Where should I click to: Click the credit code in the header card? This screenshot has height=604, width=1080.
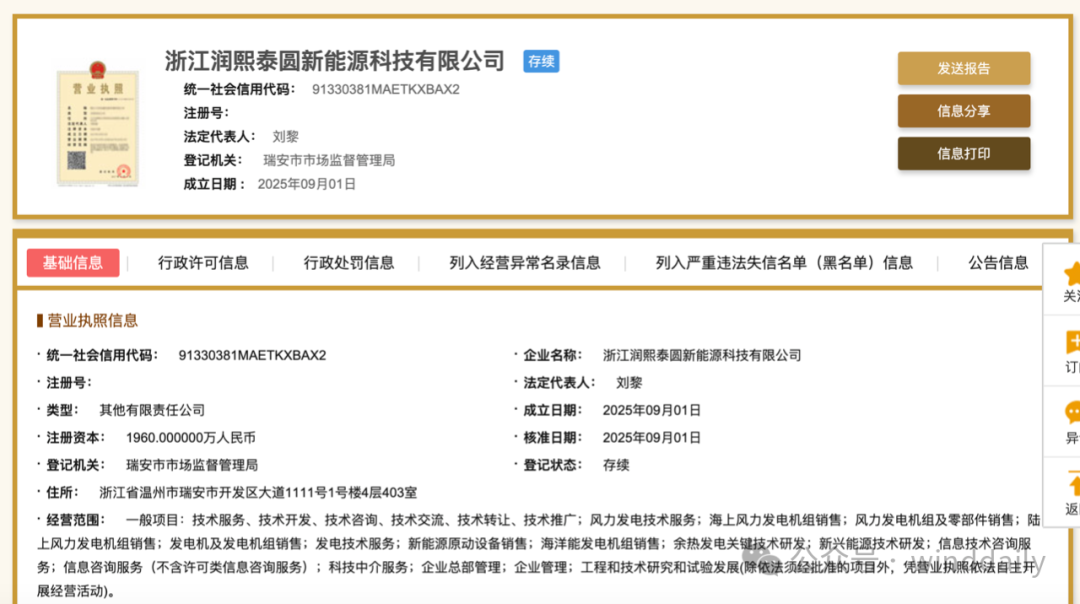385,89
